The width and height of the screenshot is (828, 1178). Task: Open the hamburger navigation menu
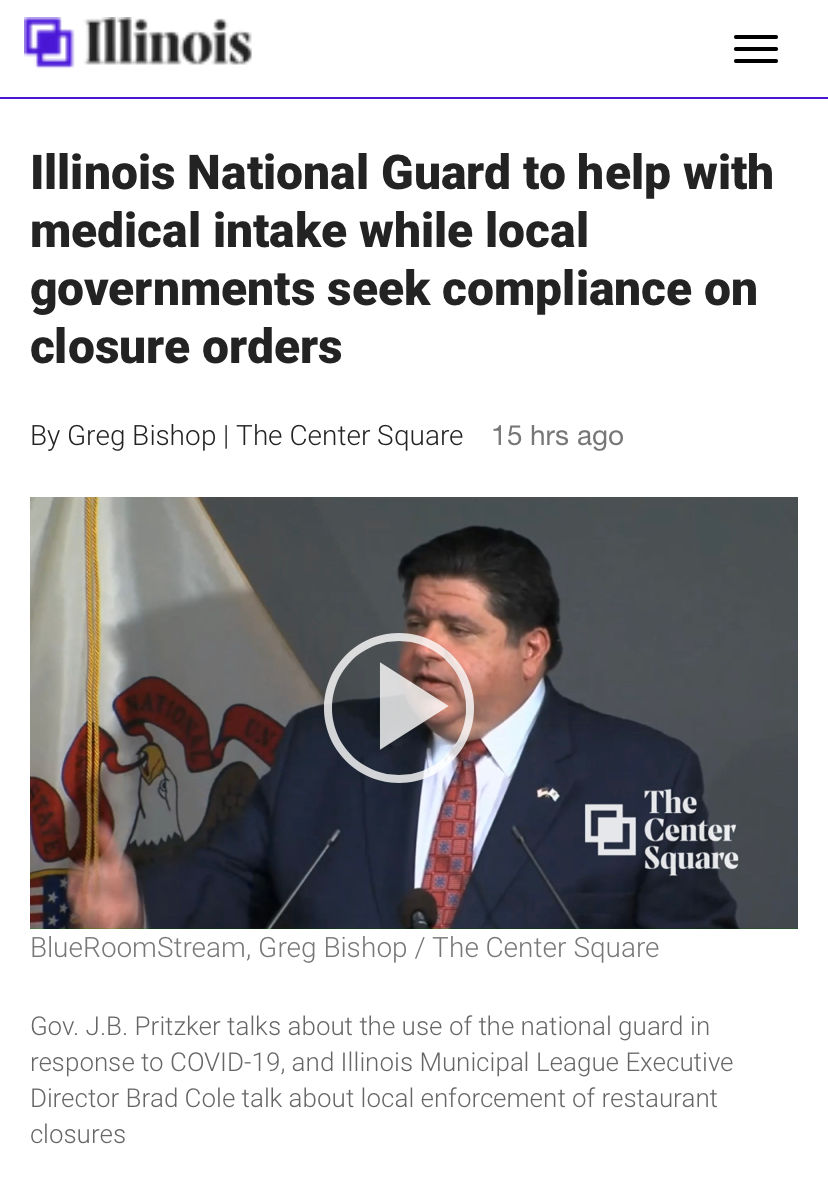point(755,49)
